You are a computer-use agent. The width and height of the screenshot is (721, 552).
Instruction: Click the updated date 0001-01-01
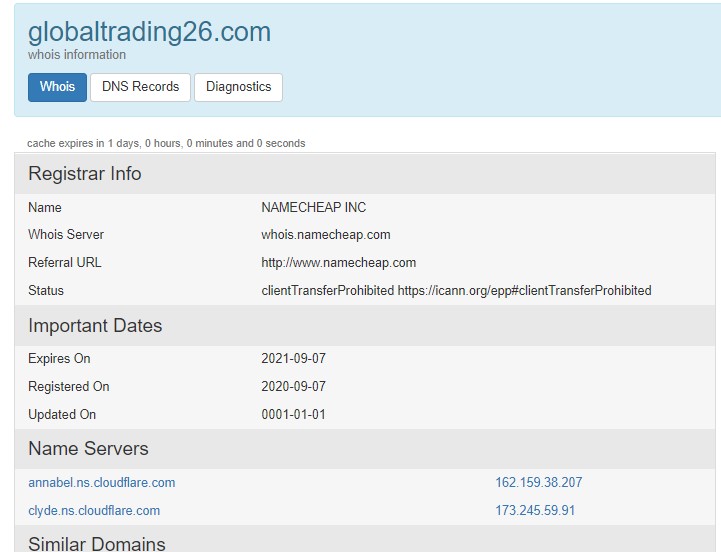coord(293,414)
